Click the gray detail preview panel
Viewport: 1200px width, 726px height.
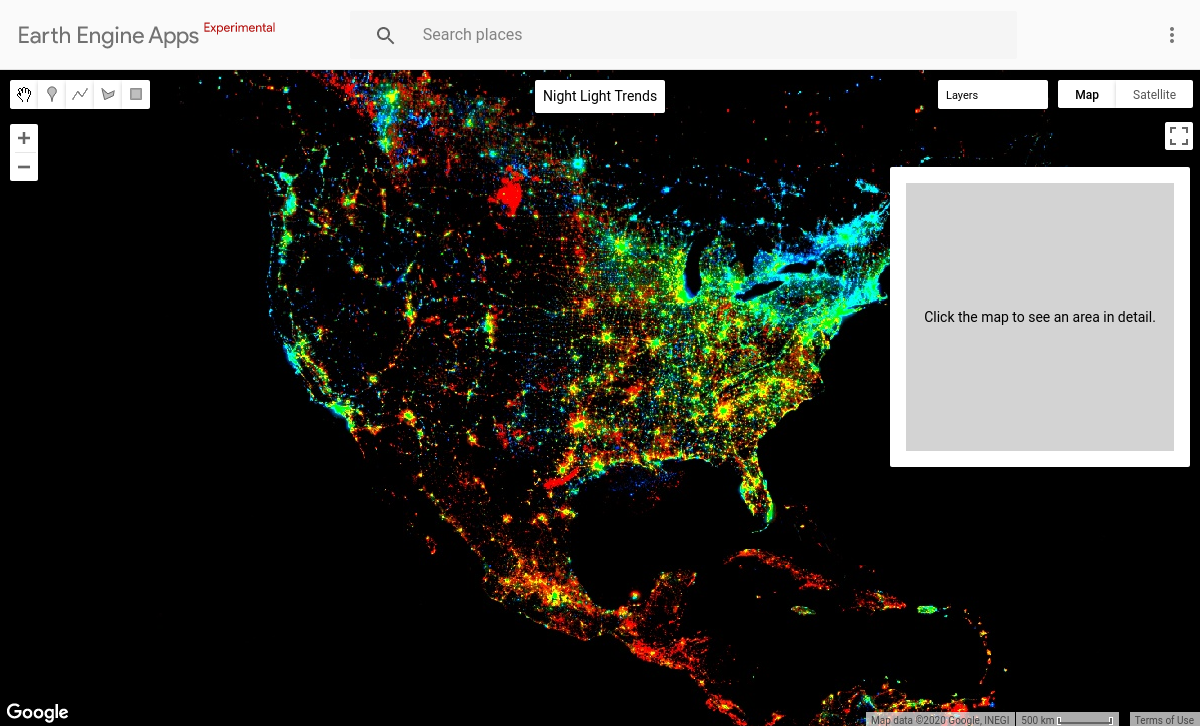click(1040, 317)
